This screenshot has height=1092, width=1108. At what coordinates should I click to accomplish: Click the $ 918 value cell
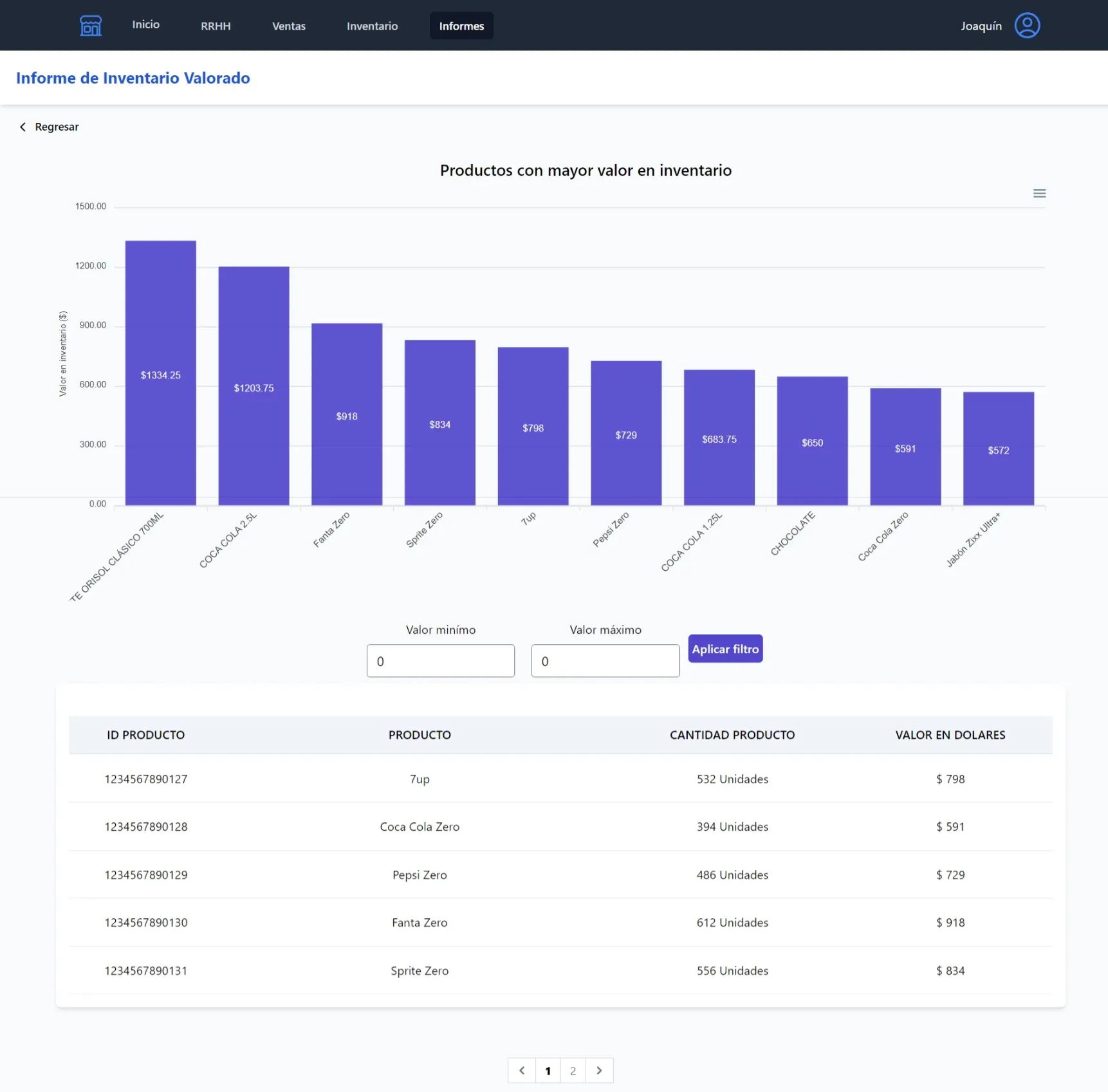pos(950,922)
